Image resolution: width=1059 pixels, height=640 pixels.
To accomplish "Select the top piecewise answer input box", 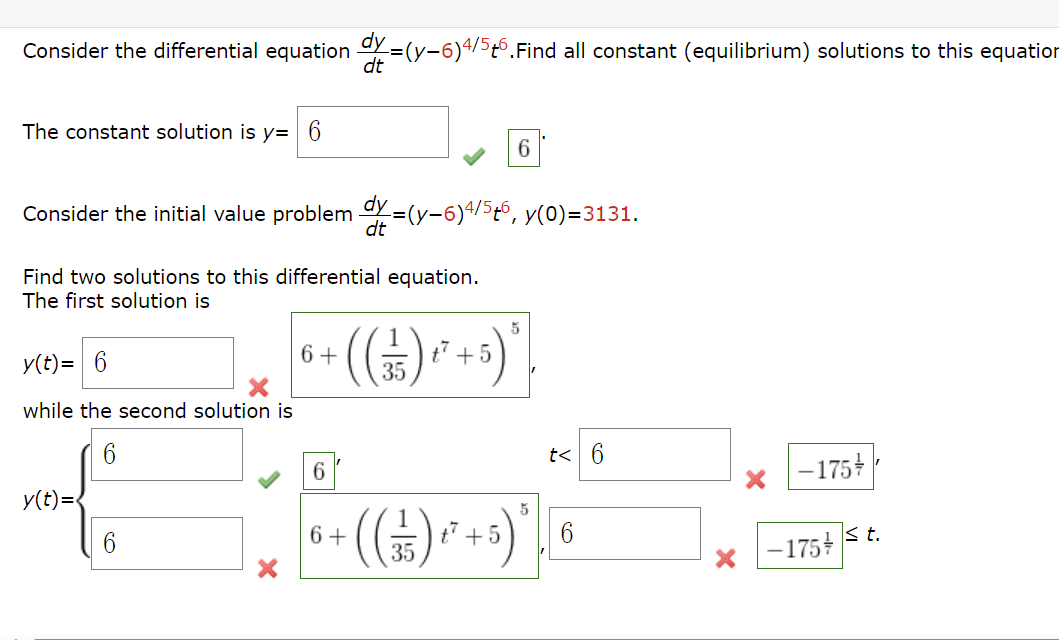I will [x=166, y=454].
